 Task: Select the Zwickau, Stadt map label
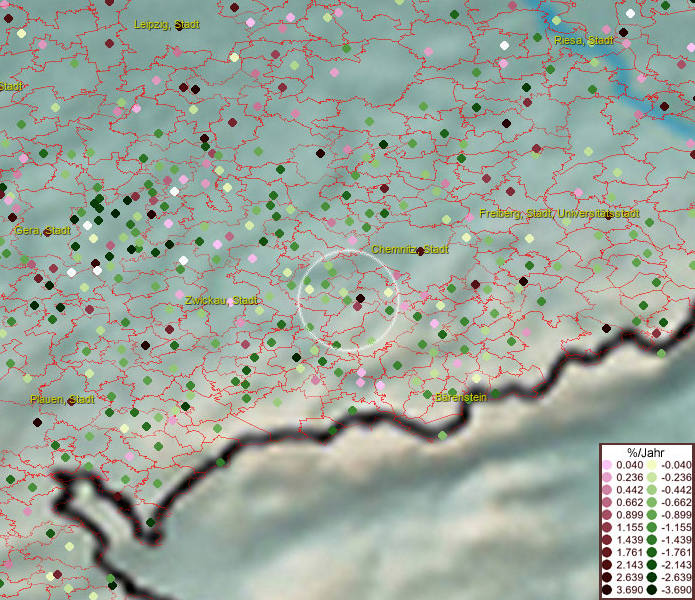221,300
